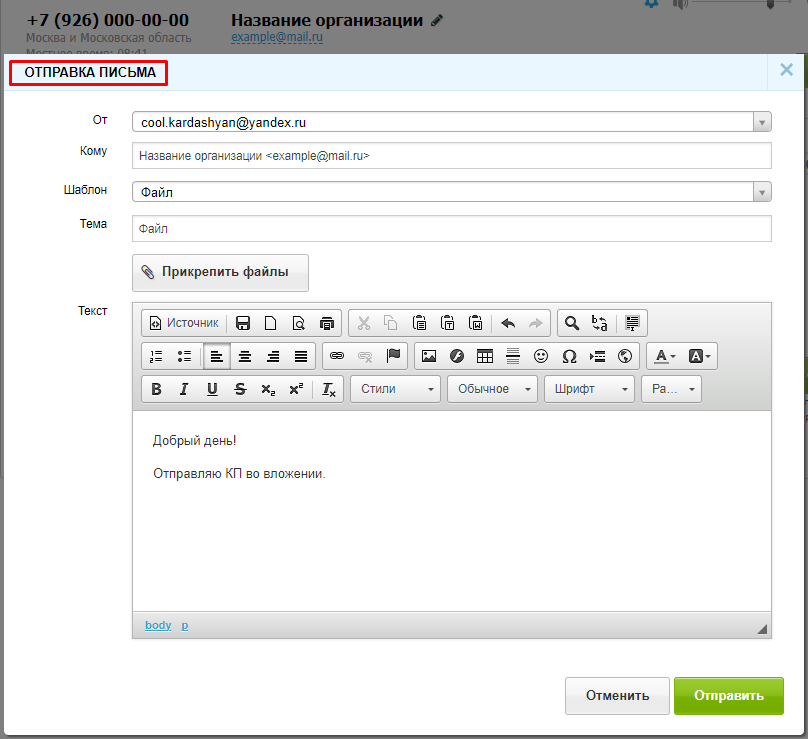The height and width of the screenshot is (739, 808).
Task: Click the Preview document icon
Action: pos(299,323)
